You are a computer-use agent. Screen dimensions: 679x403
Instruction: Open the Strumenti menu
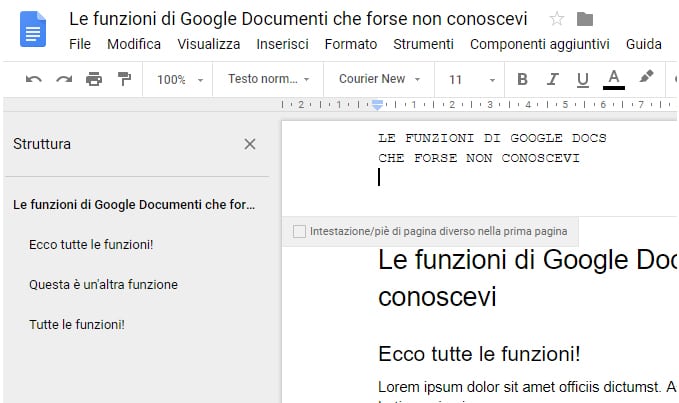point(423,44)
